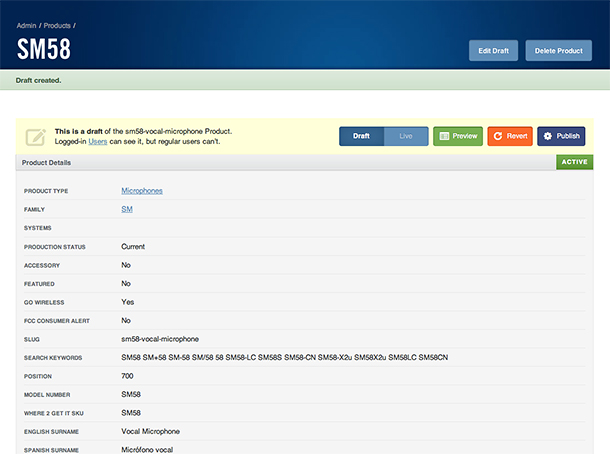The image size is (610, 454).
Task: Click the ACTIVE status badge
Action: pos(574,162)
